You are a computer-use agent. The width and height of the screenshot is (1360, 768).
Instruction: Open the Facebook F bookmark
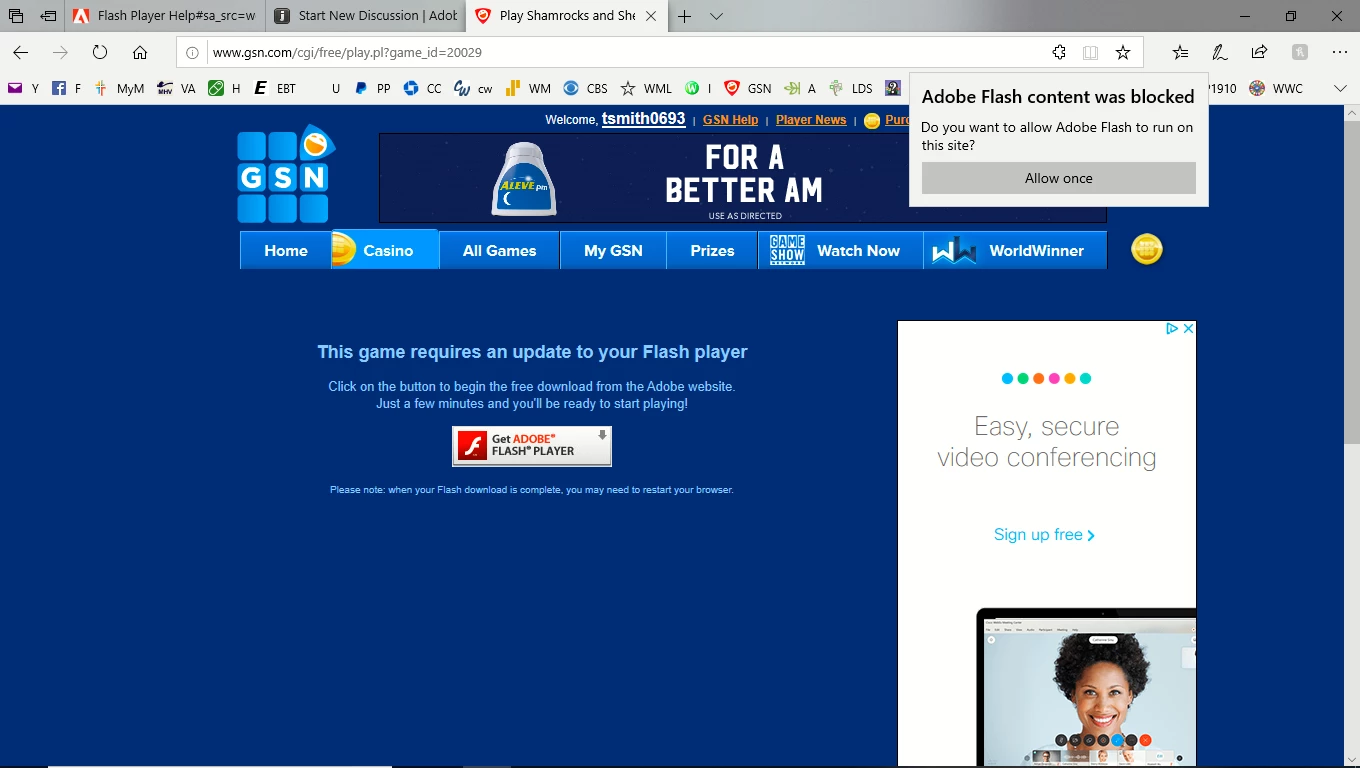coord(66,88)
